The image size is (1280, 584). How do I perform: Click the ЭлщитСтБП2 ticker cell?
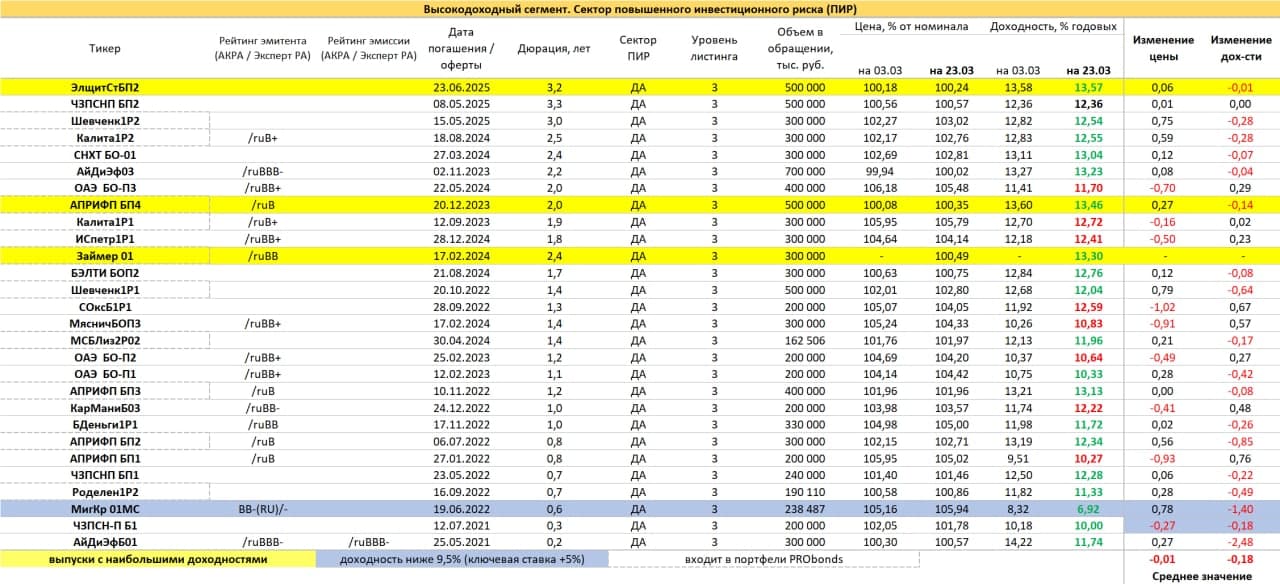pyautogui.click(x=105, y=87)
